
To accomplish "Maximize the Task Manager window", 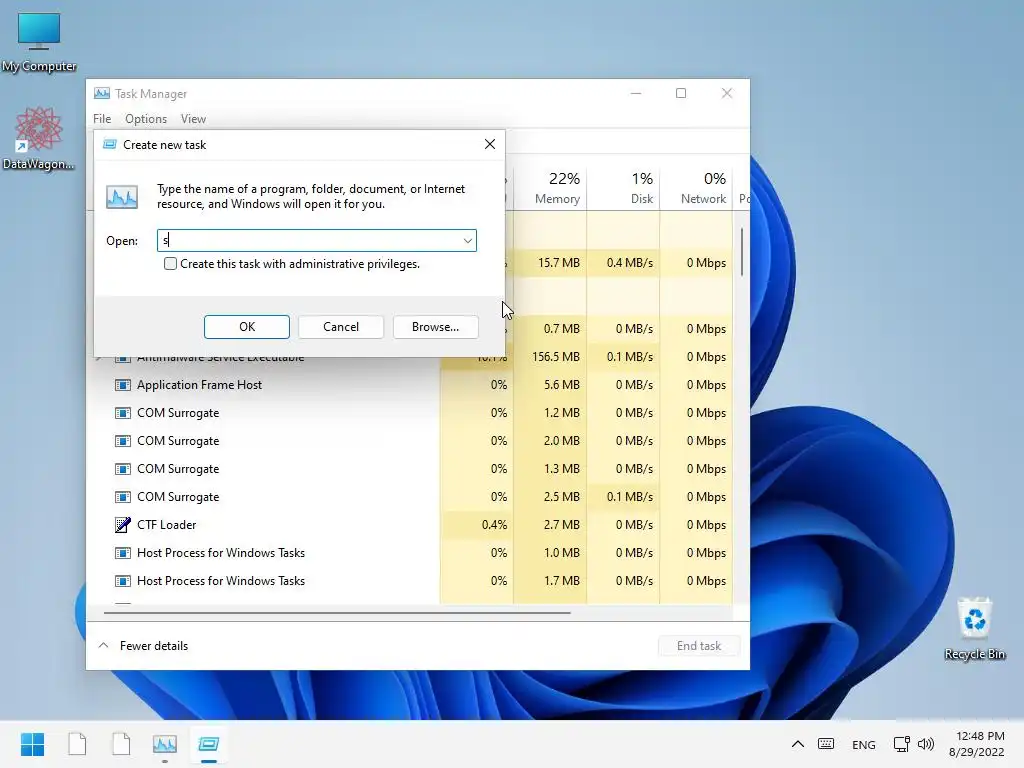I will pyautogui.click(x=680, y=93).
